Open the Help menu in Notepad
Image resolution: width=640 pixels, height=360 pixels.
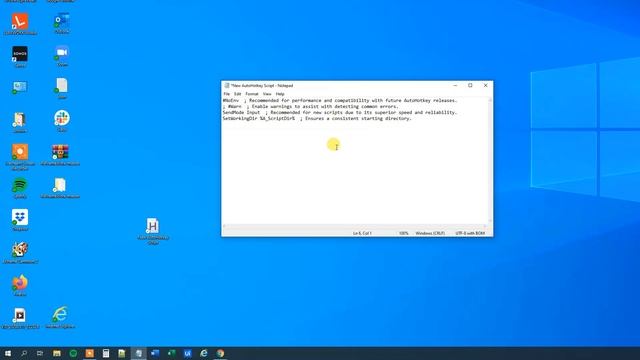(280, 94)
